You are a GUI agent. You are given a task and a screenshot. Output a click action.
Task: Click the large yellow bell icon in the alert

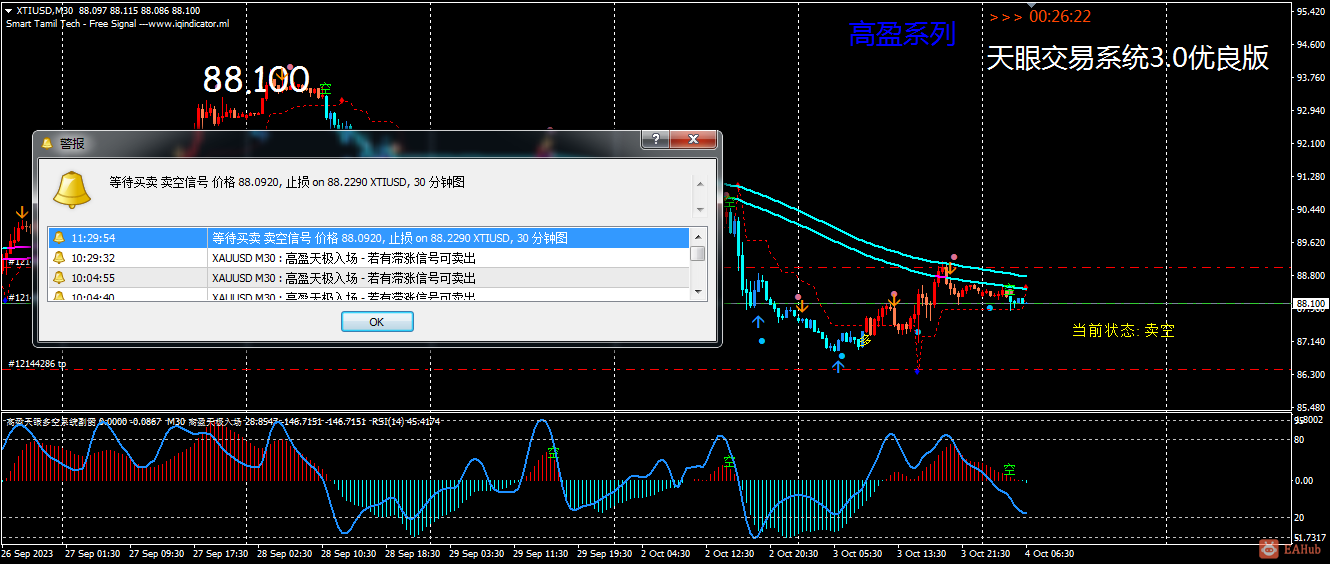pos(72,189)
